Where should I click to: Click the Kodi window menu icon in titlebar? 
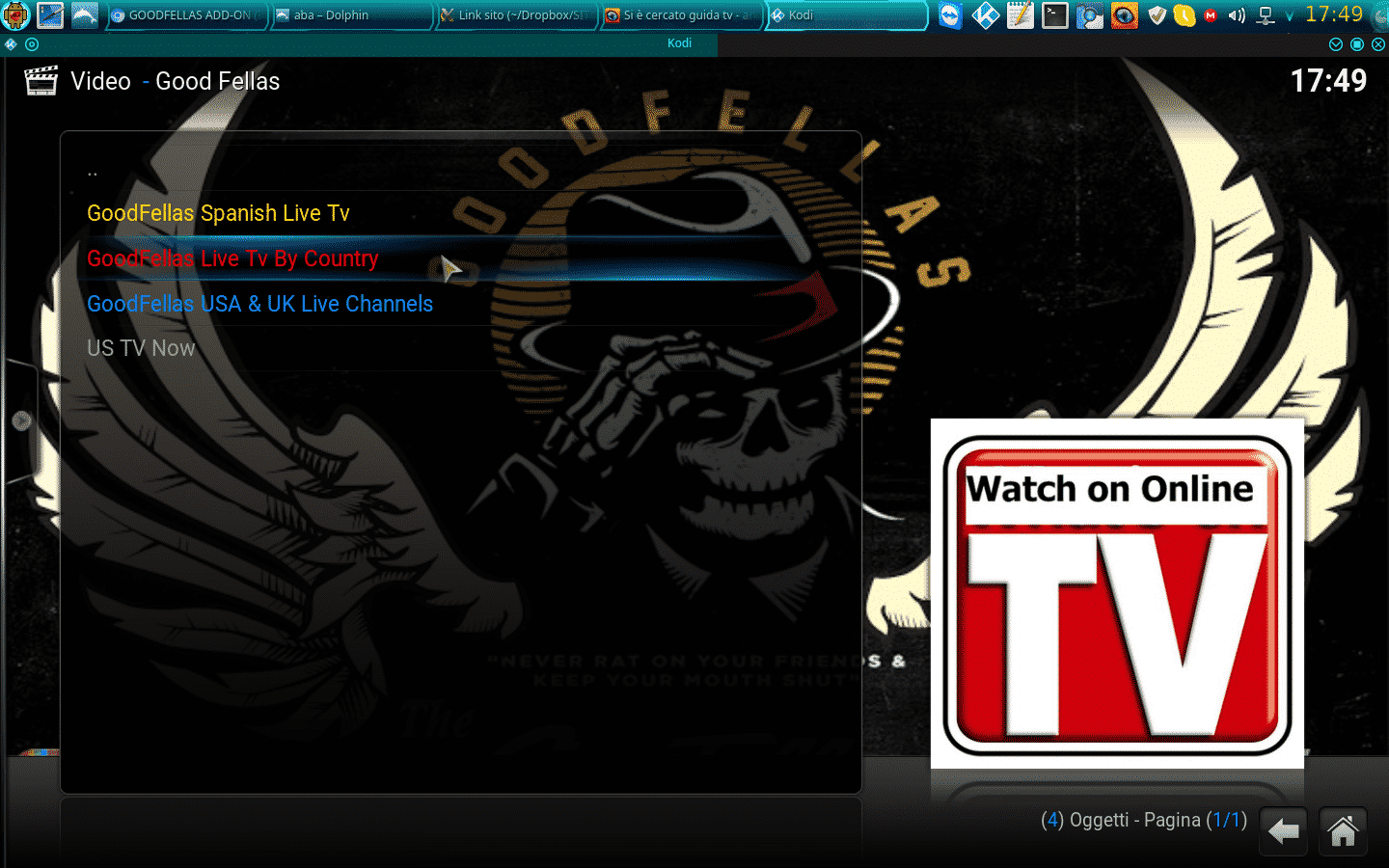tap(11, 44)
